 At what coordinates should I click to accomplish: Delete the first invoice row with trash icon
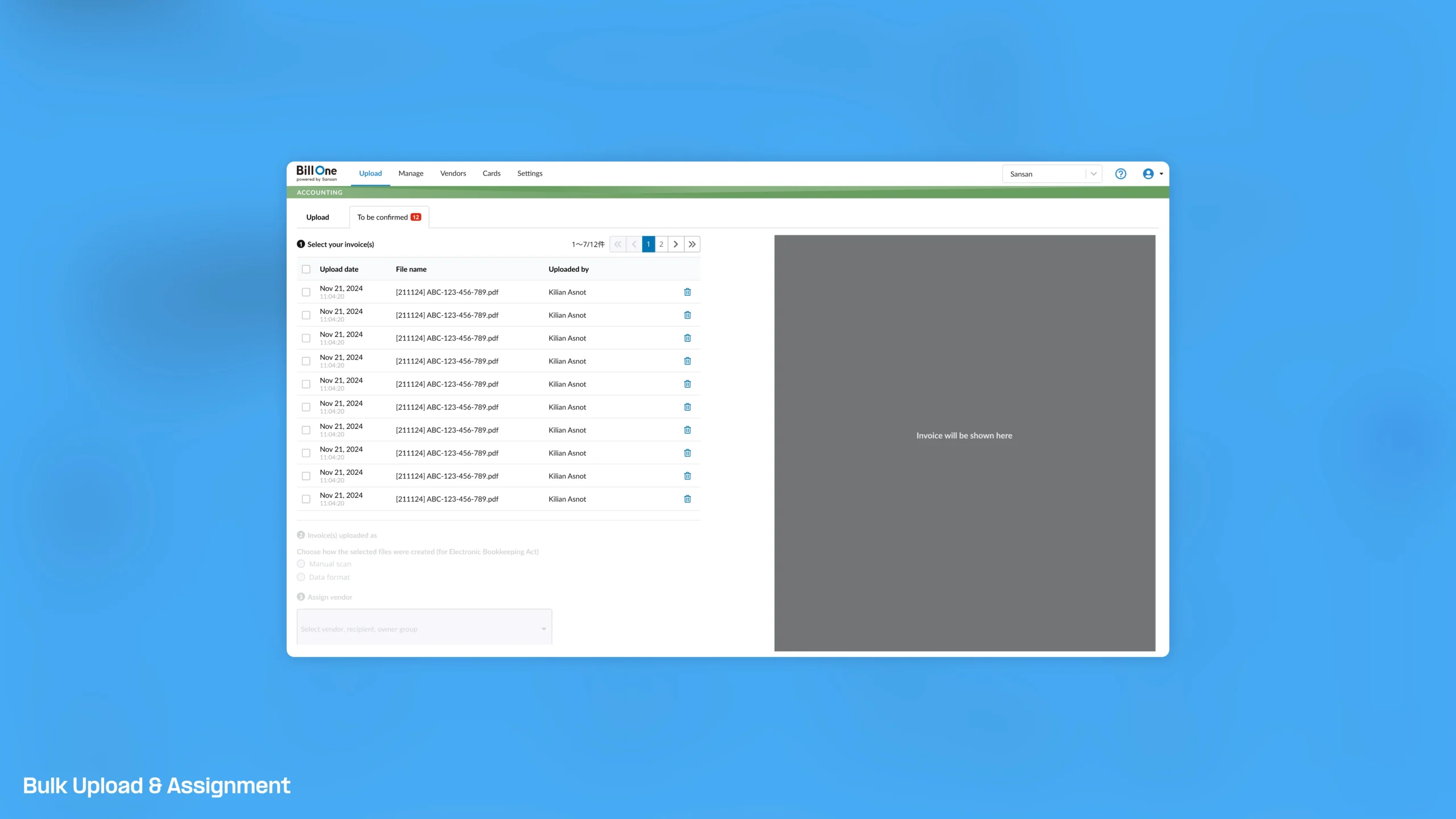[687, 292]
